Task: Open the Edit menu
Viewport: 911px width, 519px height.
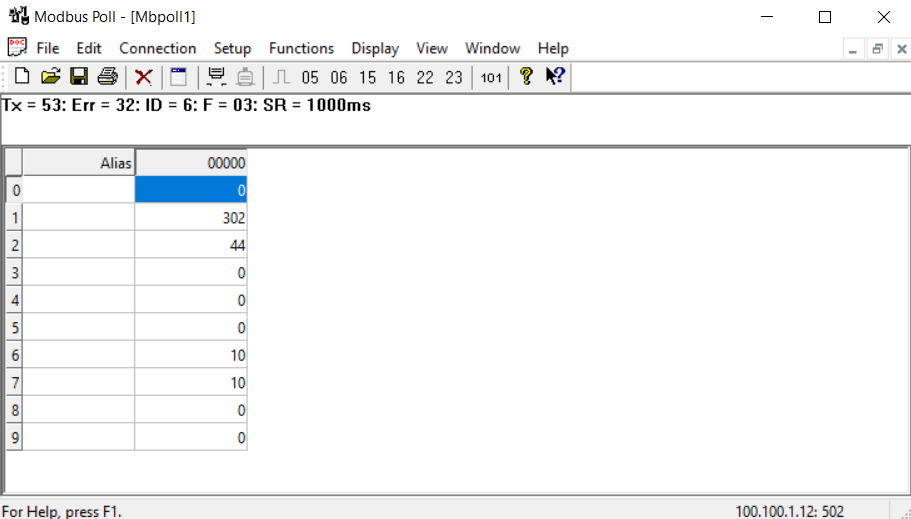Action: pos(89,48)
